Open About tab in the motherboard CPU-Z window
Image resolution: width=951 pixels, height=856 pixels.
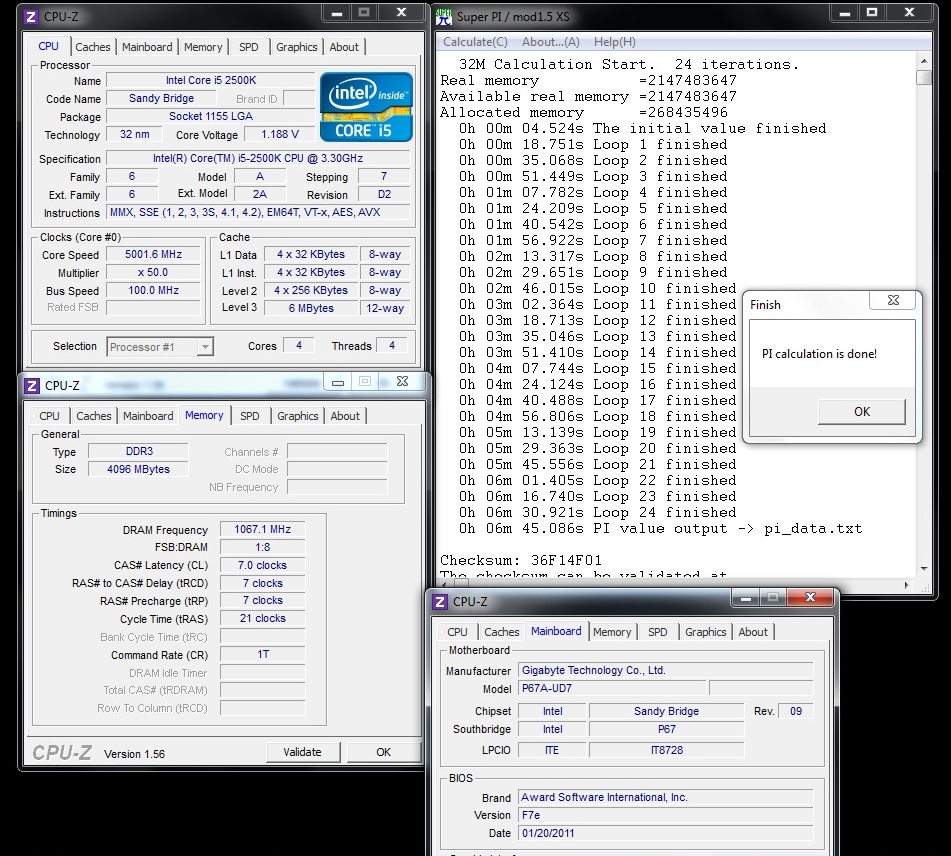click(753, 632)
